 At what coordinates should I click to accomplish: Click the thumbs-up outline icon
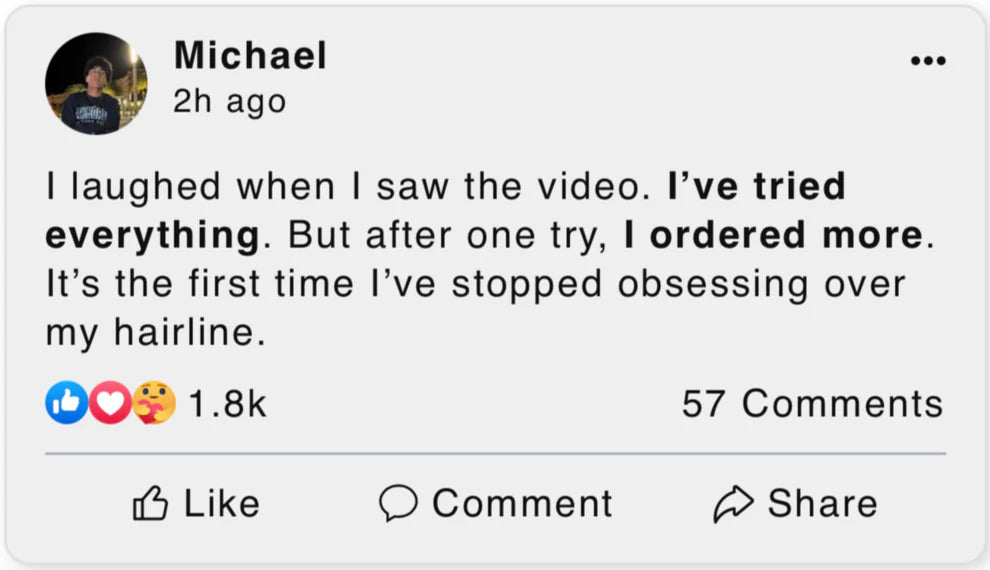tap(151, 503)
